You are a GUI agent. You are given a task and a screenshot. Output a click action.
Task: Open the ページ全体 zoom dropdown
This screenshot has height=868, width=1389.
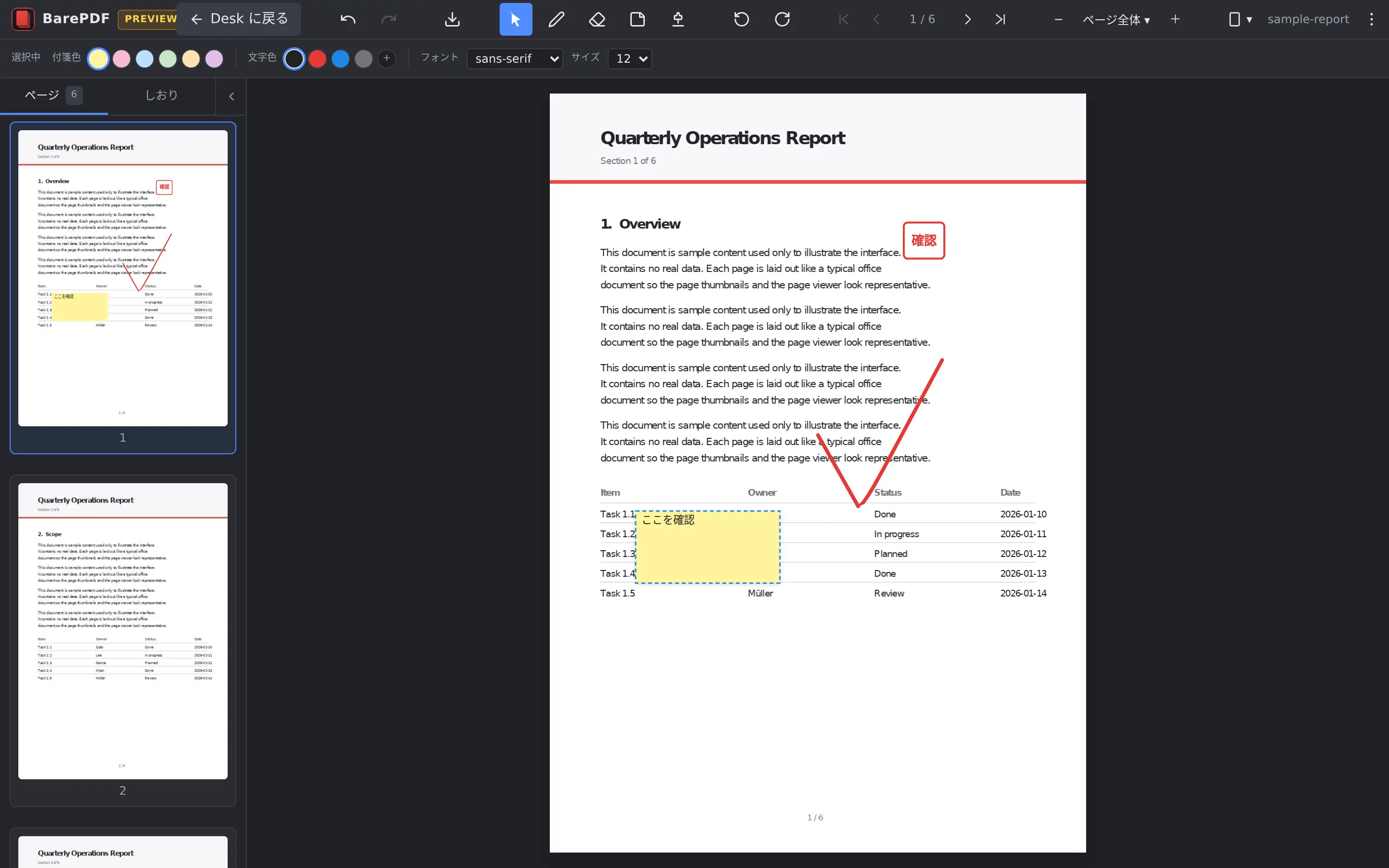coord(1116,19)
